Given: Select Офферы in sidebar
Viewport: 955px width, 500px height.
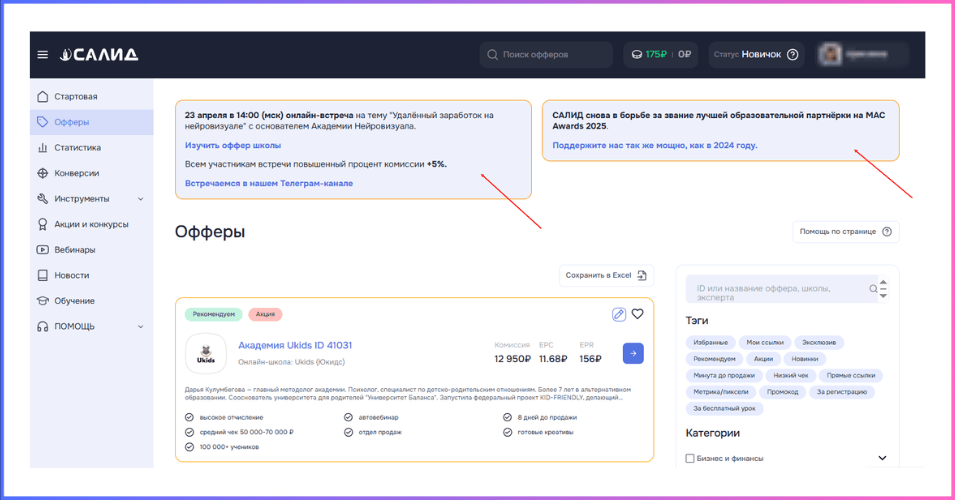Looking at the screenshot, I should pyautogui.click(x=91, y=122).
